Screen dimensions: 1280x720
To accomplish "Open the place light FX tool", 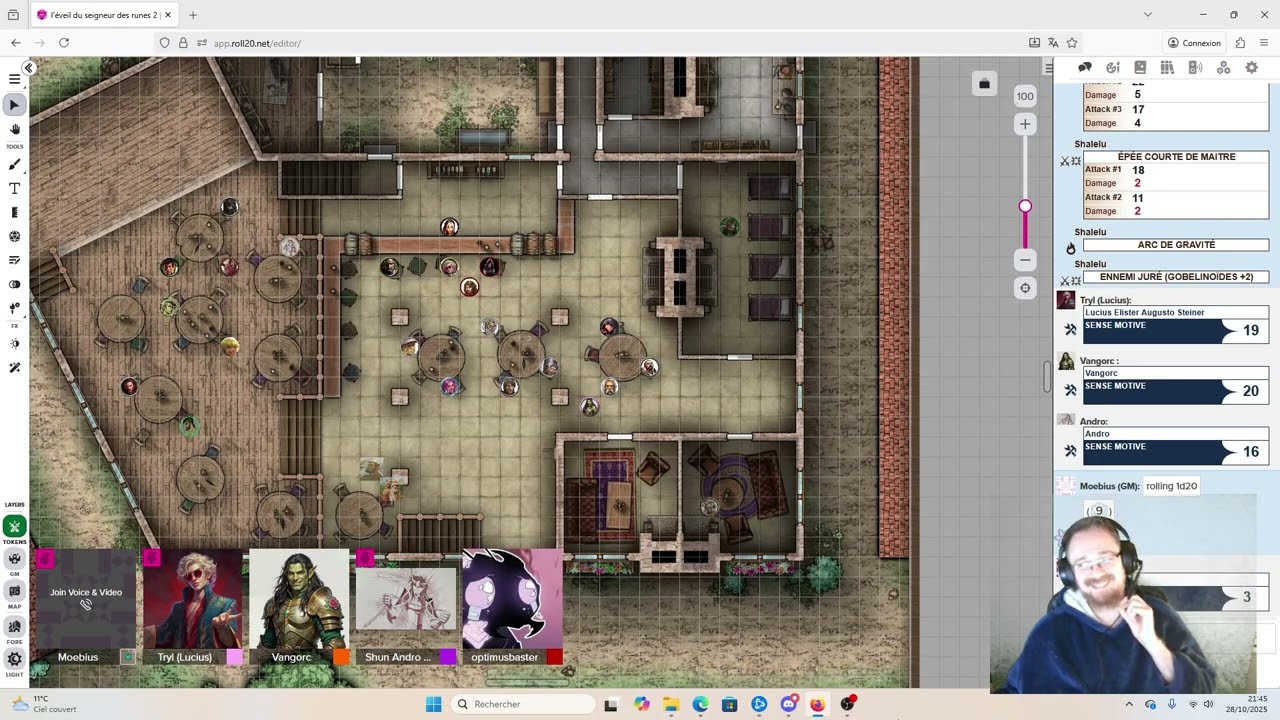I will (x=15, y=308).
